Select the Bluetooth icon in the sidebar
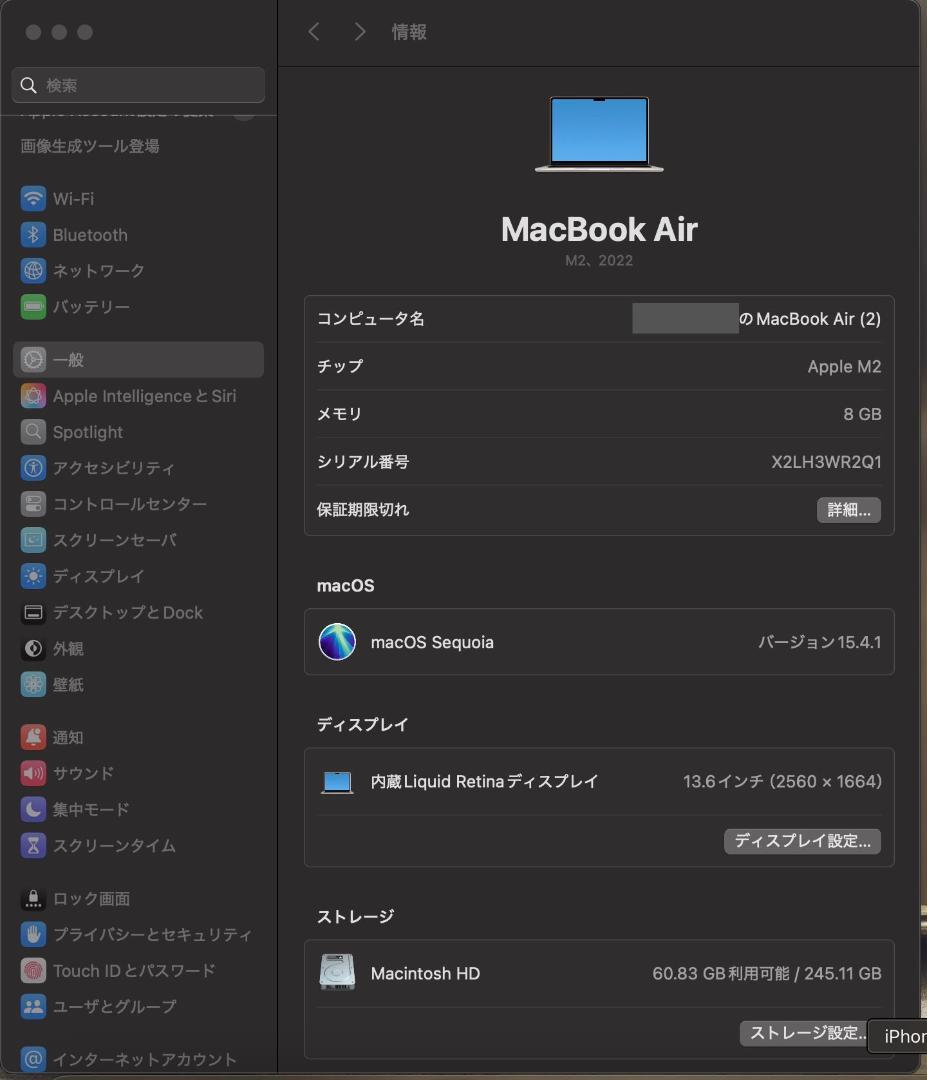The image size is (927, 1080). 33,235
